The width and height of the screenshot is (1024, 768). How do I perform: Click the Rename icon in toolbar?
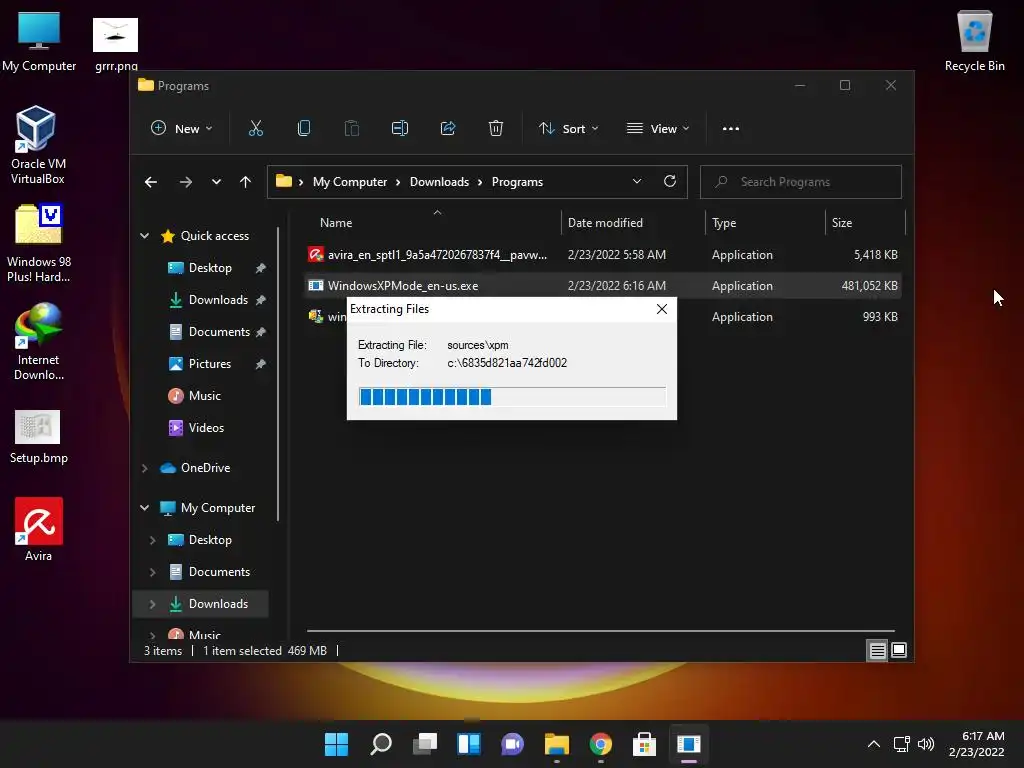coord(400,129)
